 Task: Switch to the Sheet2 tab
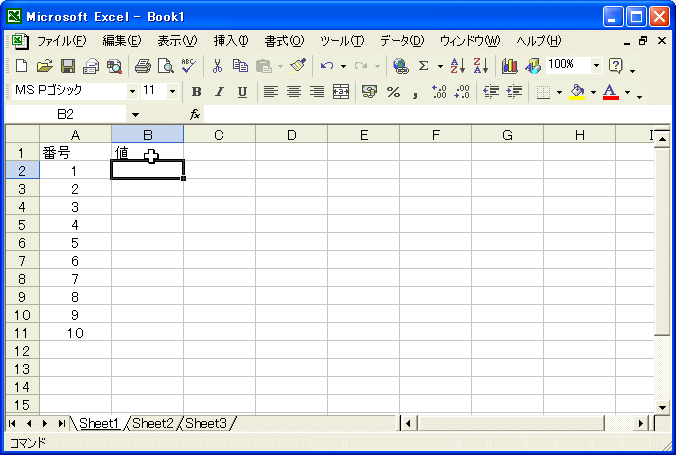153,424
